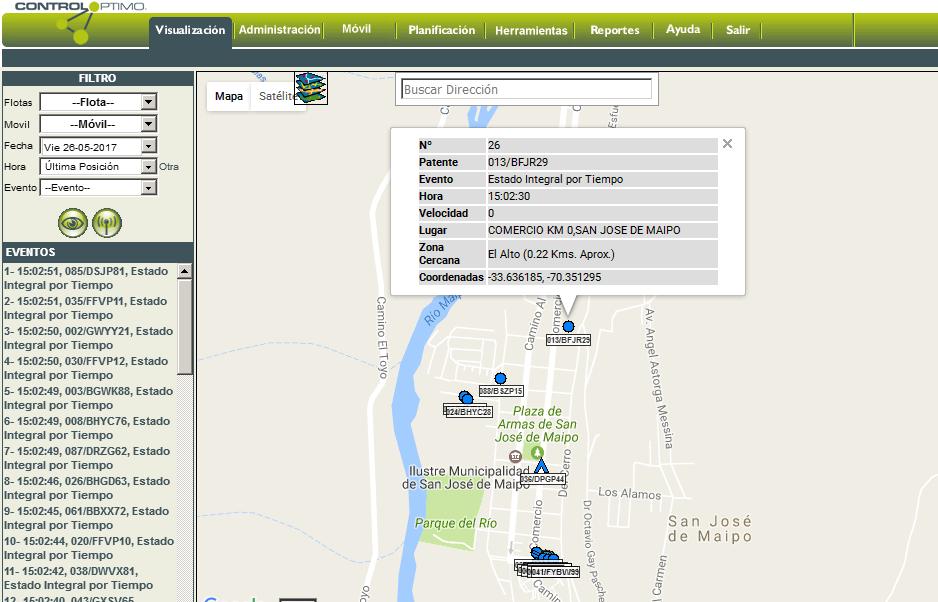Select event 10 020/FFVP10
This screenshot has height=602, width=938.
(89, 548)
